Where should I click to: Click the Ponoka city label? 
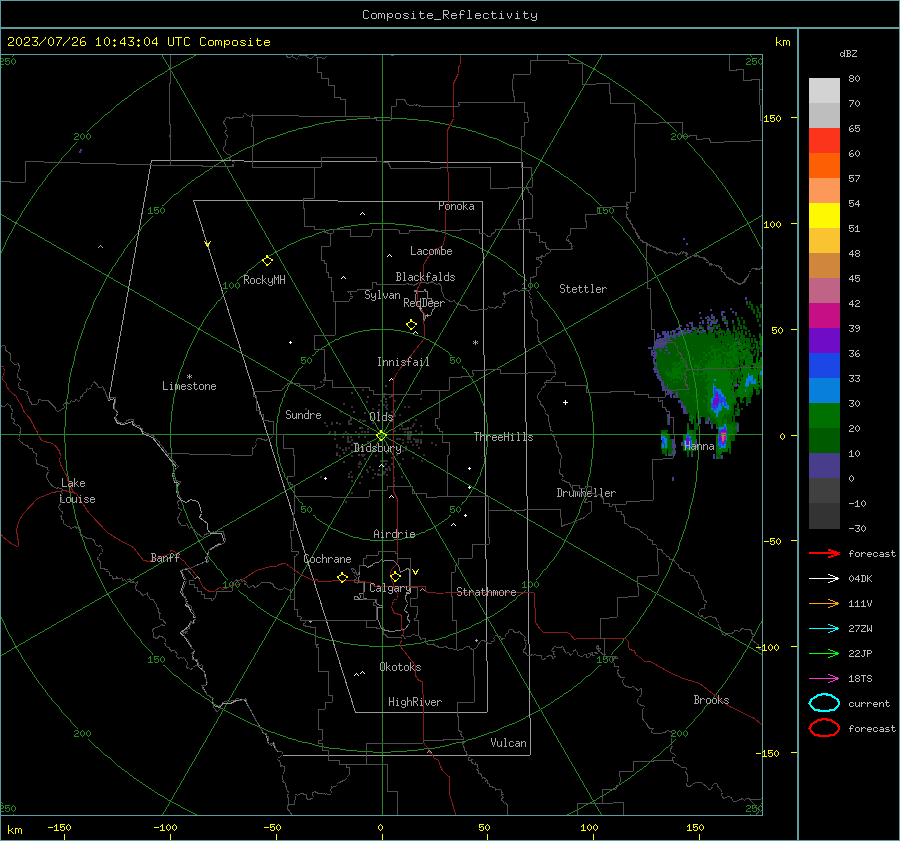[x=456, y=206]
